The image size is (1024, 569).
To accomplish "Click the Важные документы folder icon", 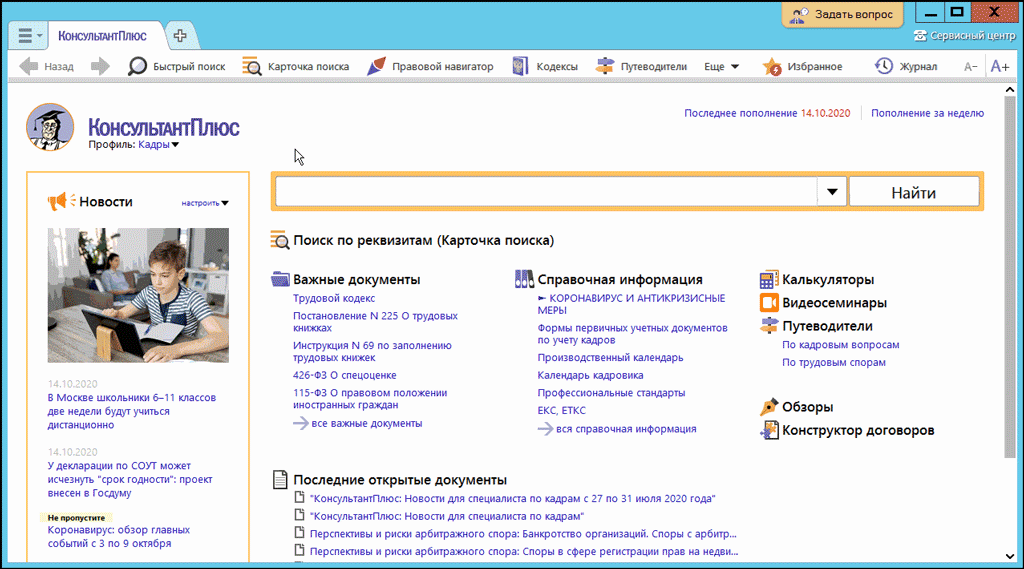I will click(280, 279).
